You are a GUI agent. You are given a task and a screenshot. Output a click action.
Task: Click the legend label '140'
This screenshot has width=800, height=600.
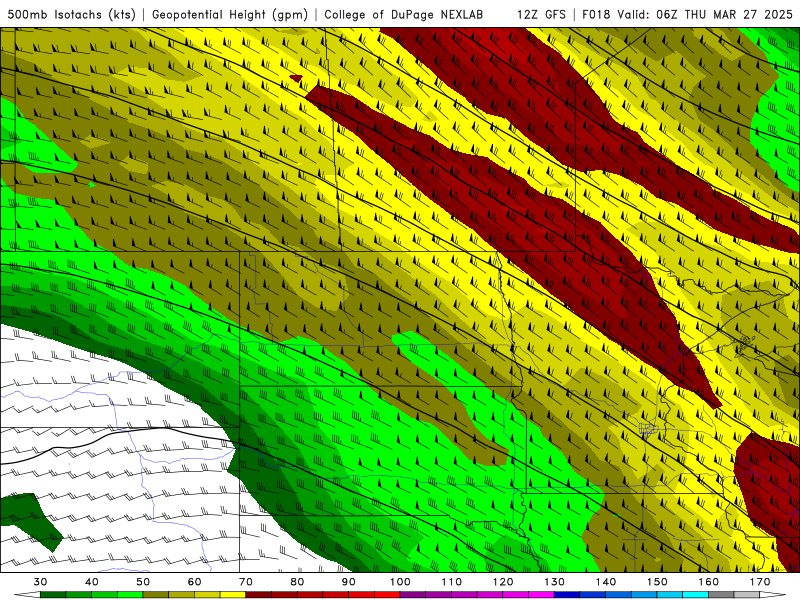coord(606,582)
